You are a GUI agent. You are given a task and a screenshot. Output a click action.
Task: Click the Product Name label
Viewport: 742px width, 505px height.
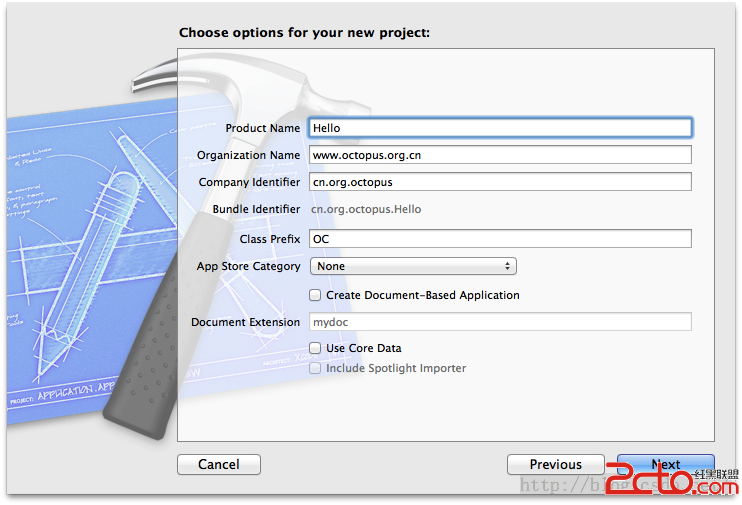[263, 128]
